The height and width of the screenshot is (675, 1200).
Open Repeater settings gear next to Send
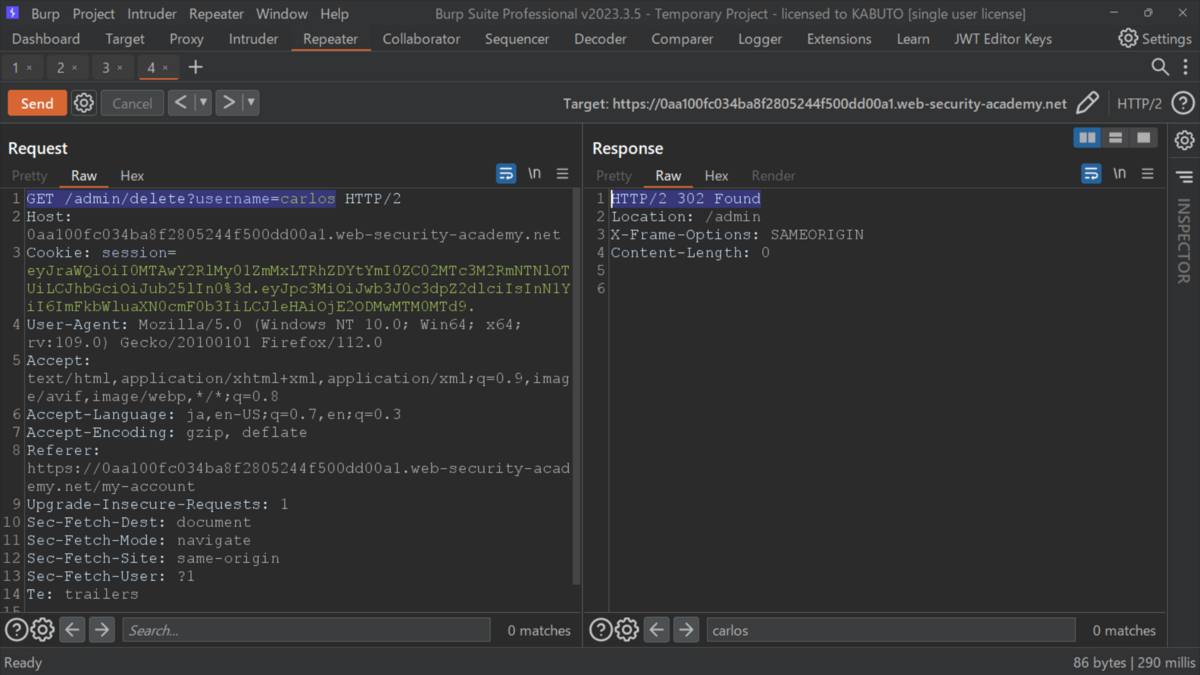point(84,103)
